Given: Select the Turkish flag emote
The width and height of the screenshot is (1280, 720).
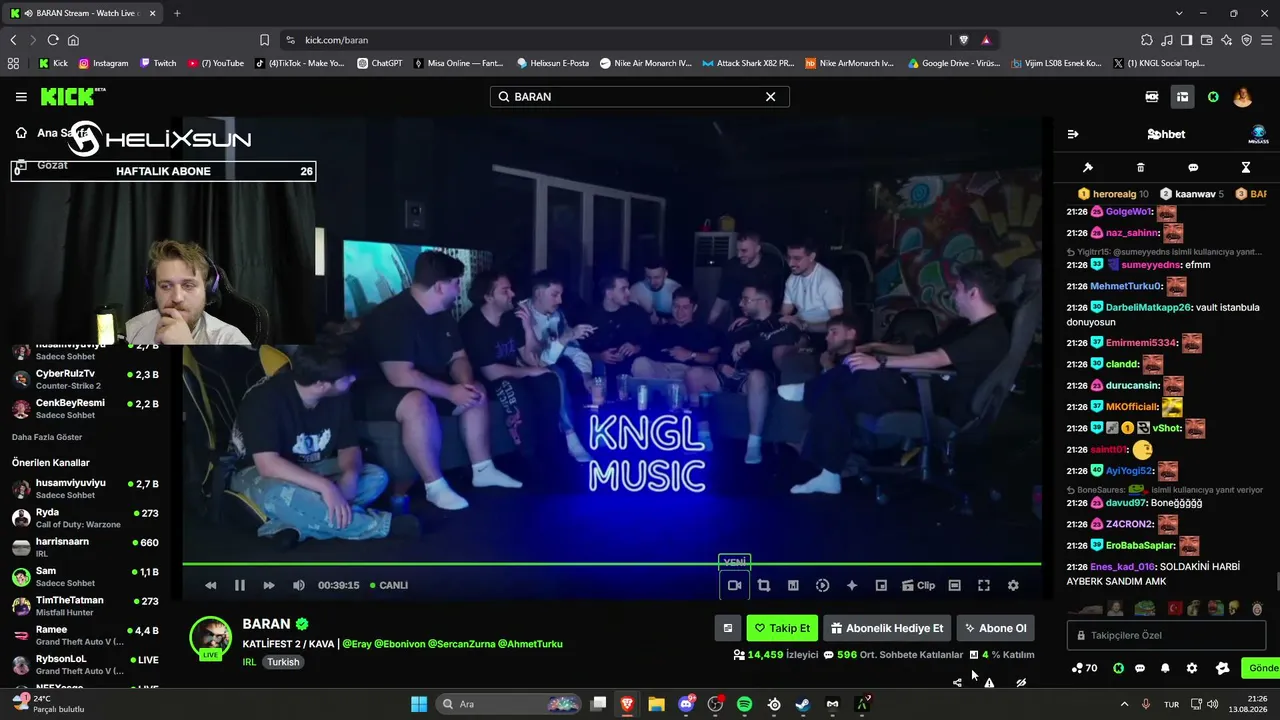Looking at the screenshot, I should point(1175,608).
